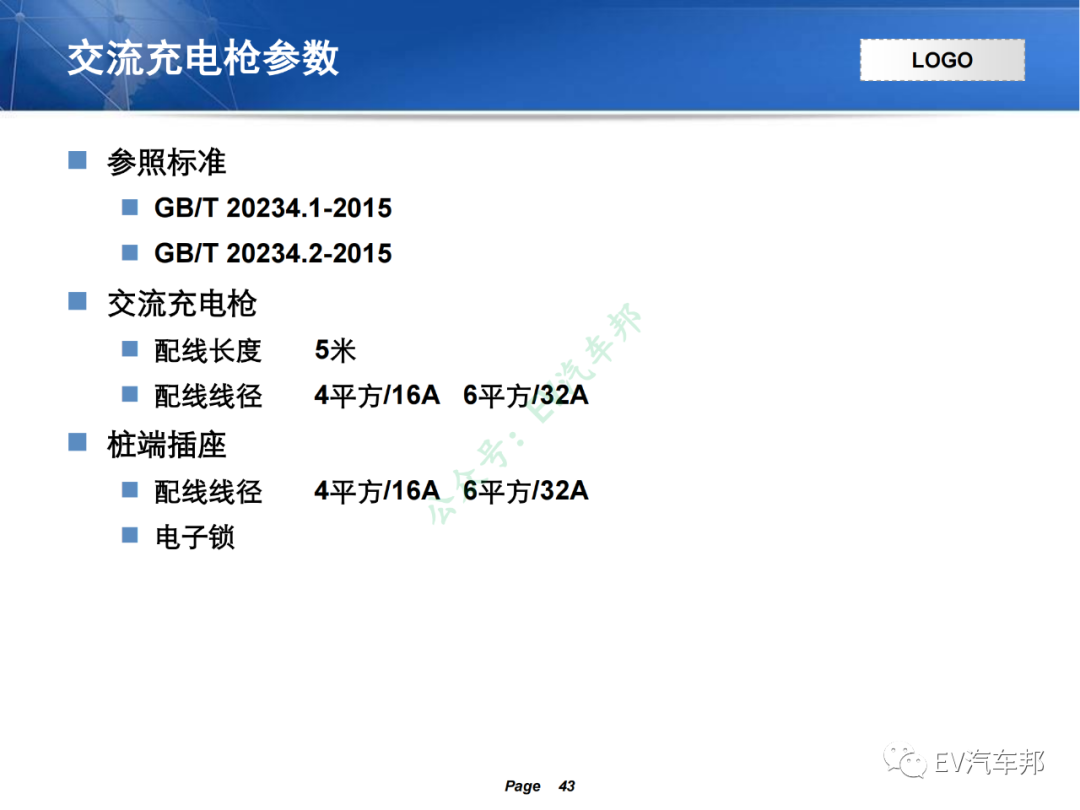Click the 4平方/16A specification text
Image resolution: width=1080 pixels, height=810 pixels.
(x=377, y=395)
